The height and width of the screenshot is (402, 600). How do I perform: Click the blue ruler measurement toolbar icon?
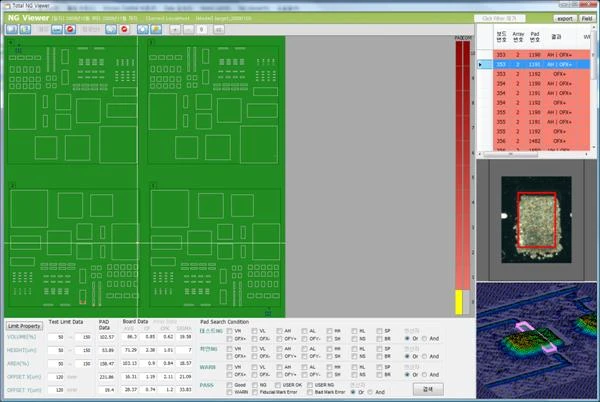pos(57,29)
